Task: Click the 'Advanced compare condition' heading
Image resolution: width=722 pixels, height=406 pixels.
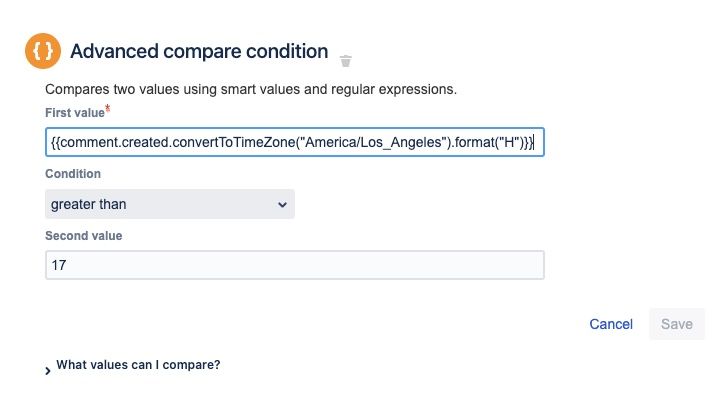Action: pyautogui.click(x=199, y=51)
